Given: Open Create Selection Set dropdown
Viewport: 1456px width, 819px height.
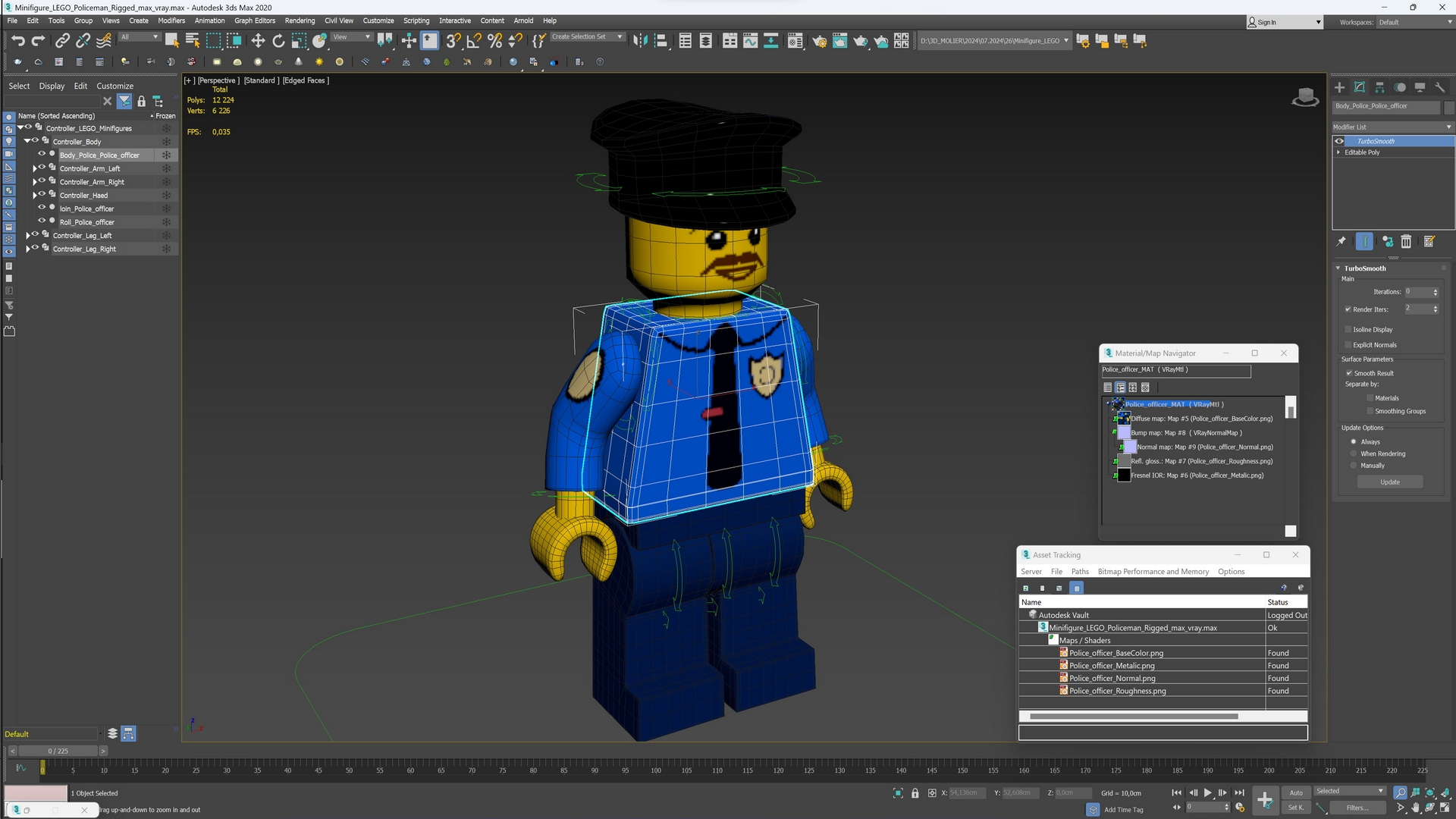Looking at the screenshot, I should 587,36.
